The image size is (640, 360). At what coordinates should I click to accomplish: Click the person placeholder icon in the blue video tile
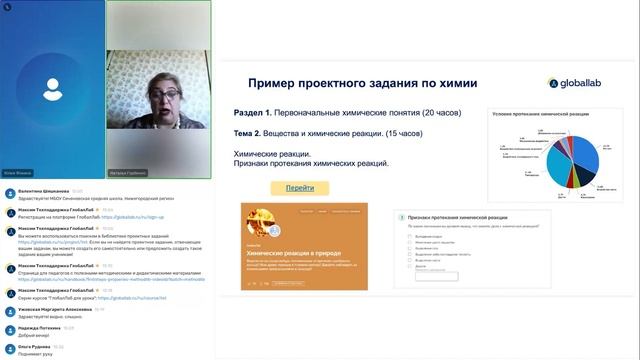click(53, 89)
